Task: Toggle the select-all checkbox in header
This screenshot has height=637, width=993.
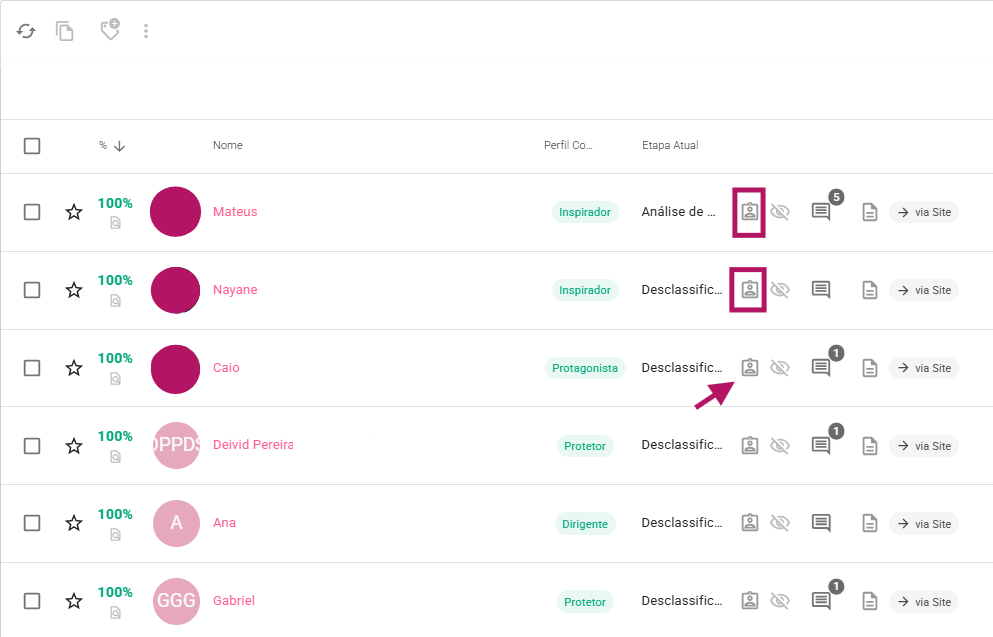Action: [32, 146]
